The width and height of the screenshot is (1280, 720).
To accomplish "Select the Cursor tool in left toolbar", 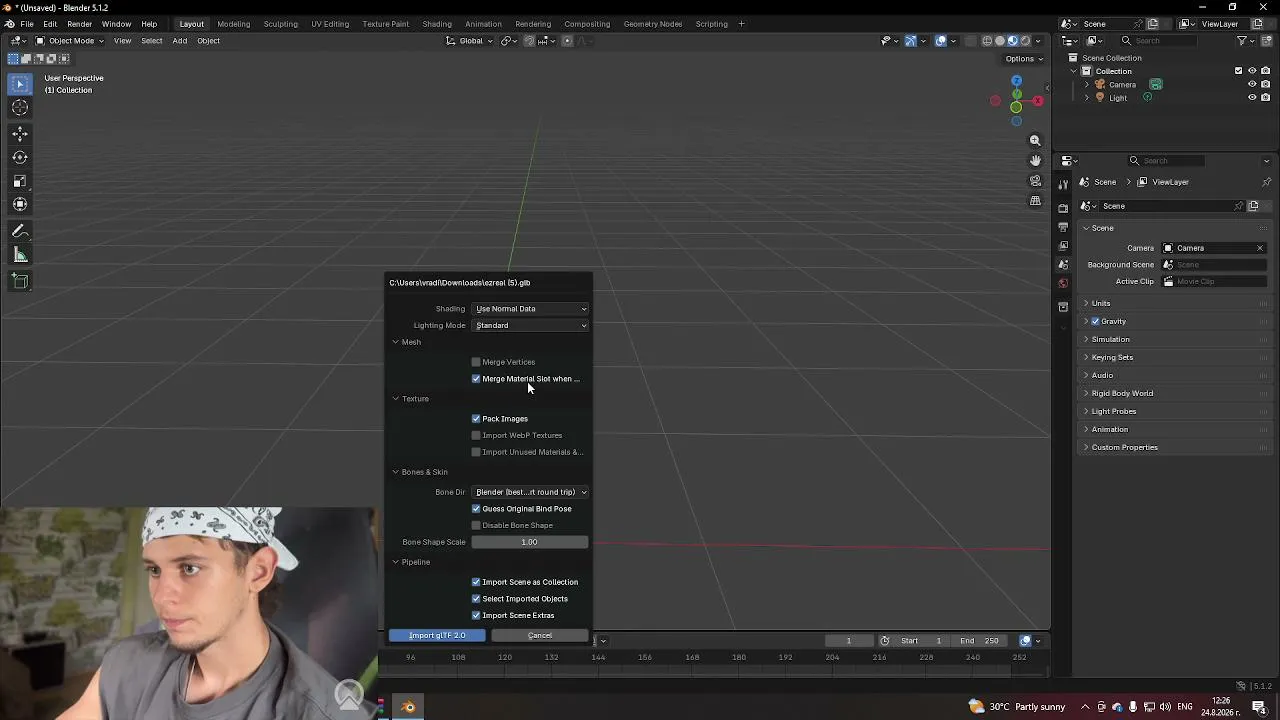I will (20, 108).
